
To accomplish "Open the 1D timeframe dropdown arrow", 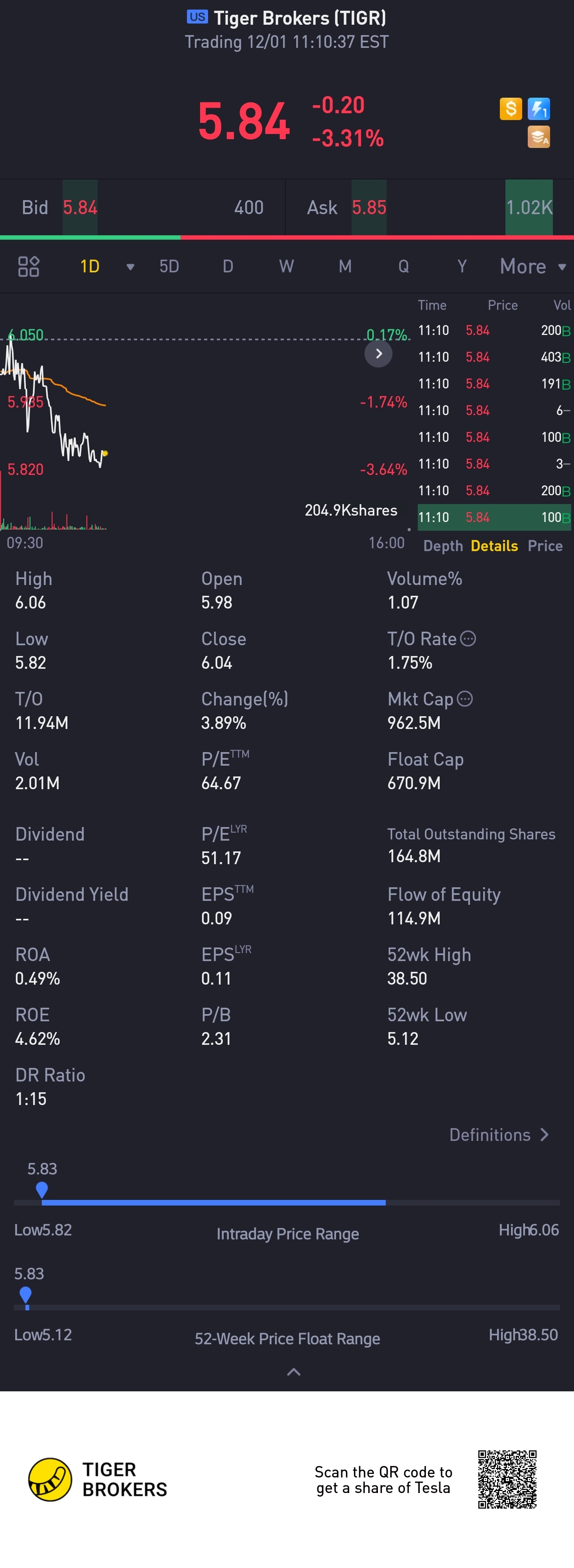I will [x=130, y=267].
